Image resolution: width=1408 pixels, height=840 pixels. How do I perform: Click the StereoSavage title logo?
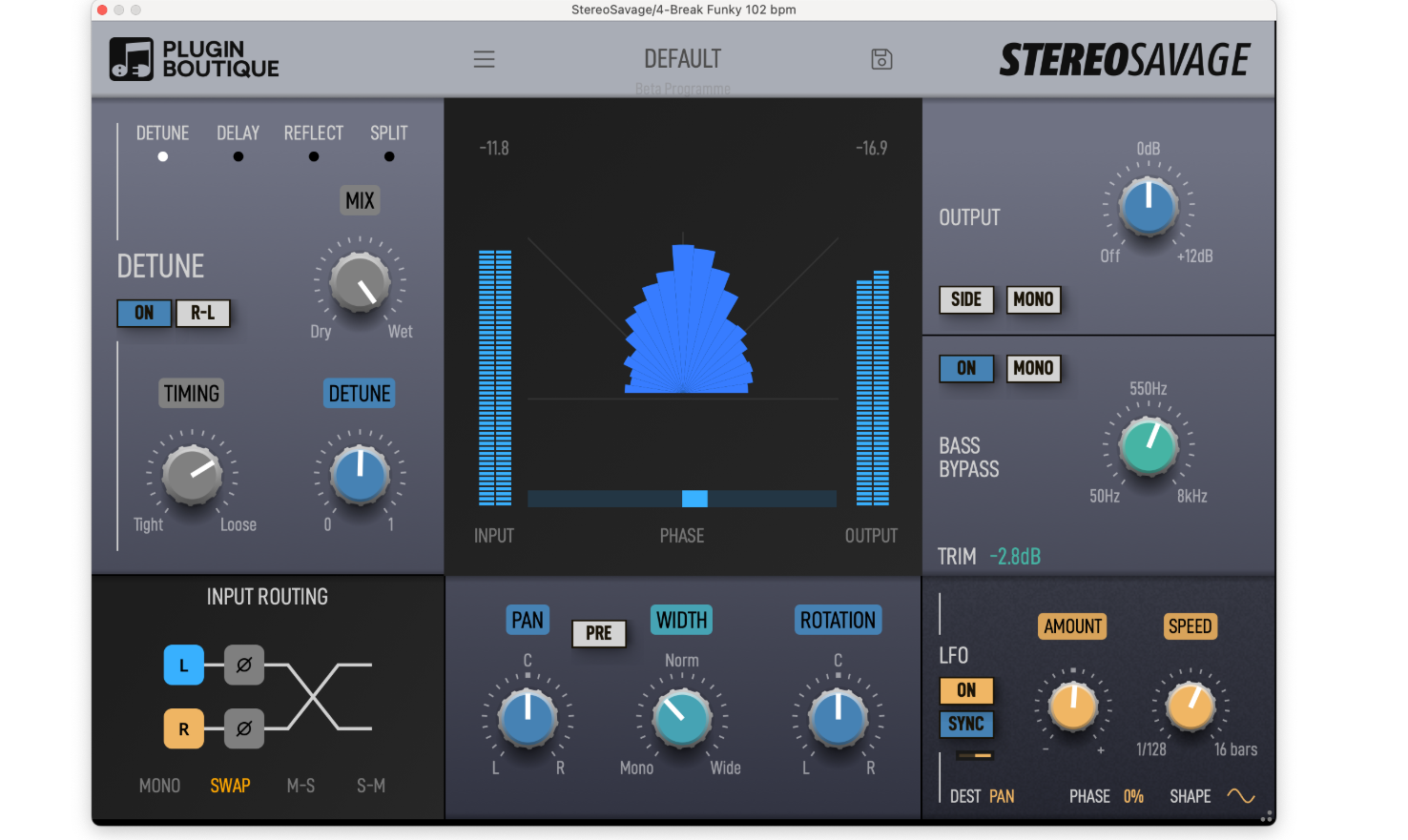[x=1125, y=60]
